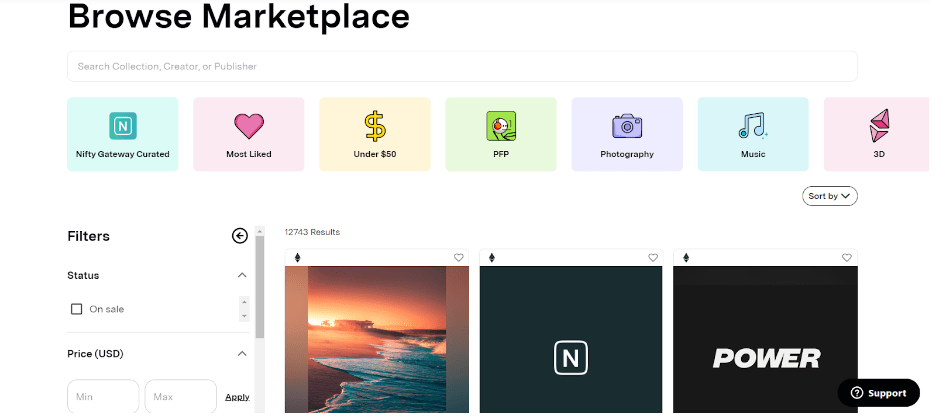Click the Filters heading
The image size is (950, 417).
[88, 236]
